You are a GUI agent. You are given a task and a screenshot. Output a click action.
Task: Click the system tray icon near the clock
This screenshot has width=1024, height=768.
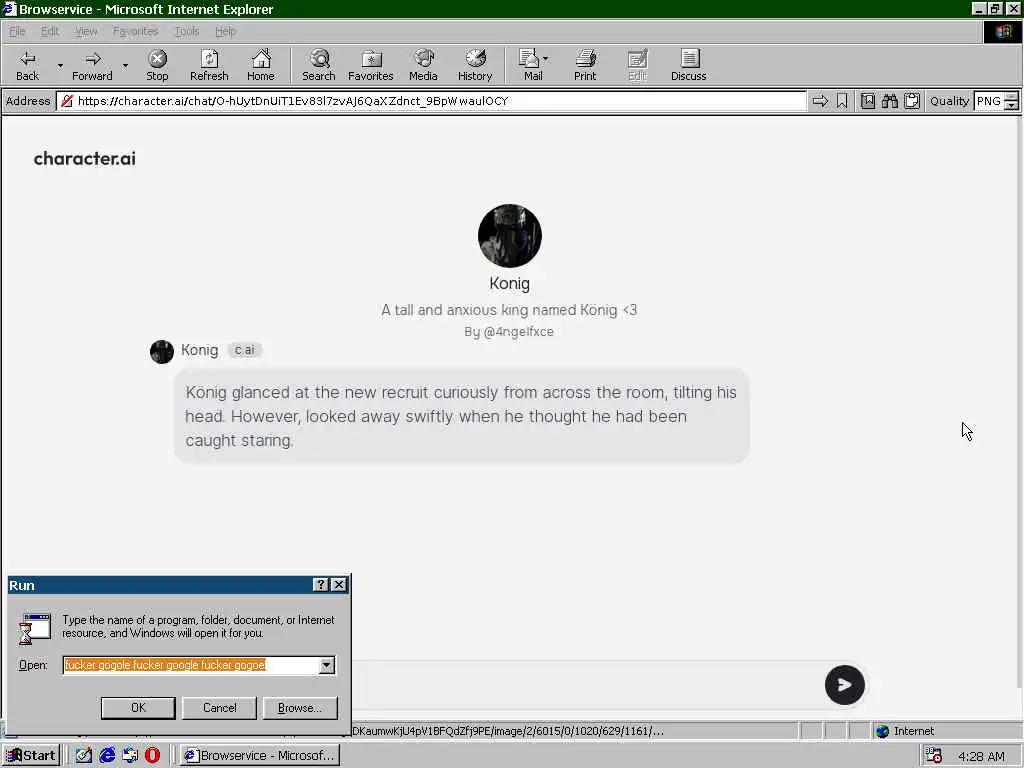point(933,756)
